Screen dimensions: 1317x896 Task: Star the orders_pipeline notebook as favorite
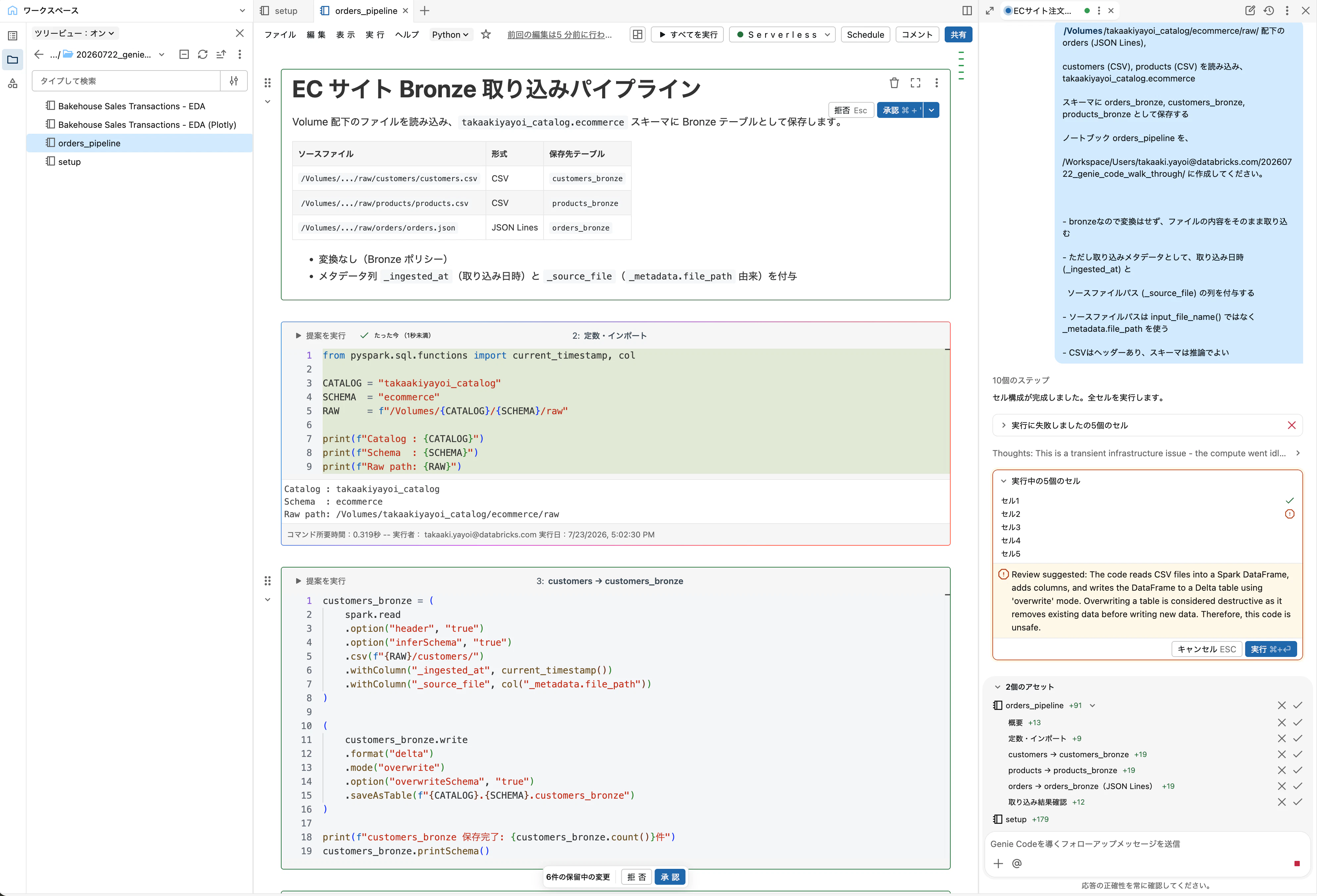(486, 34)
